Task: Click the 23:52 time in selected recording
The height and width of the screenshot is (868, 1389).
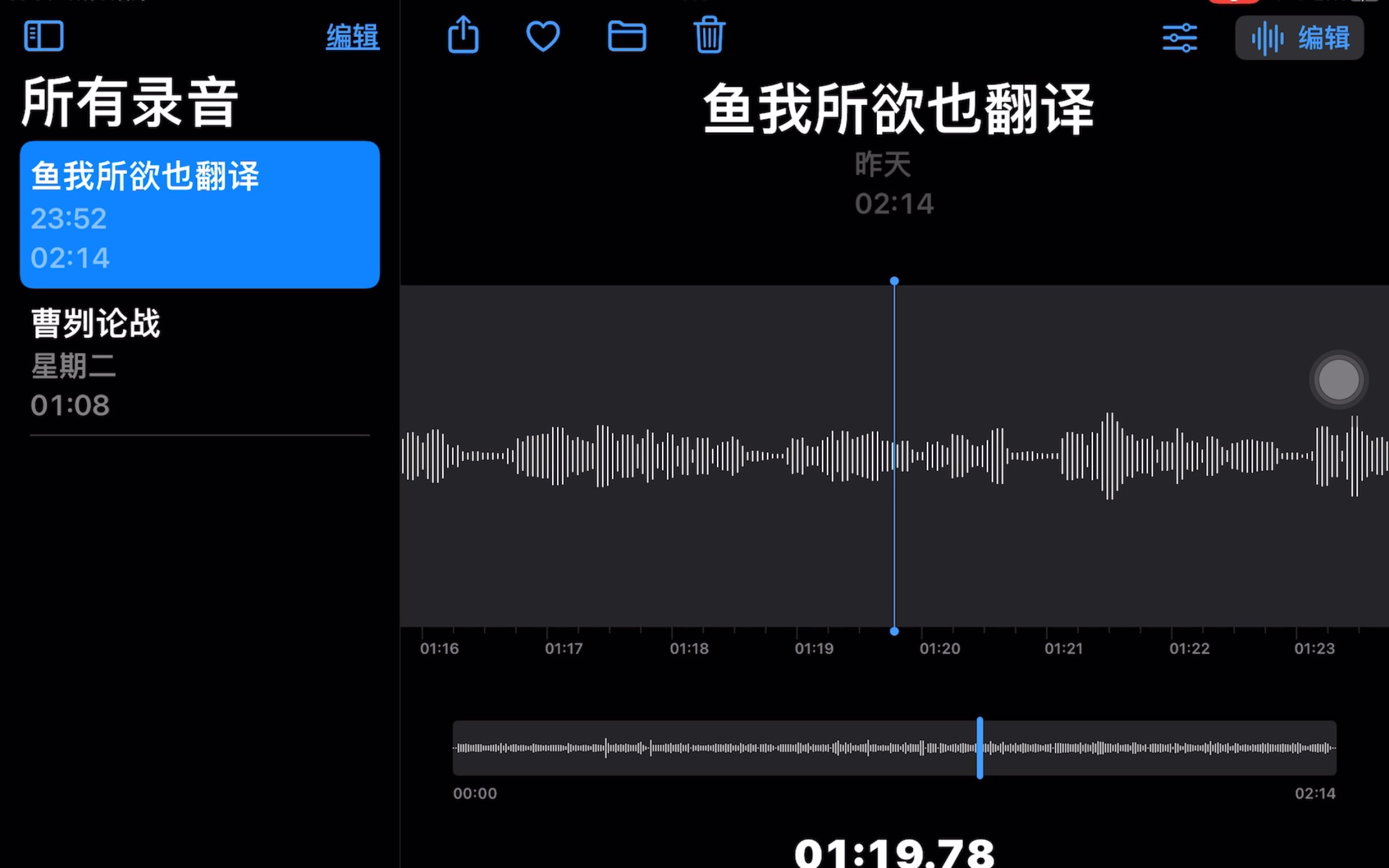Action: [69, 219]
